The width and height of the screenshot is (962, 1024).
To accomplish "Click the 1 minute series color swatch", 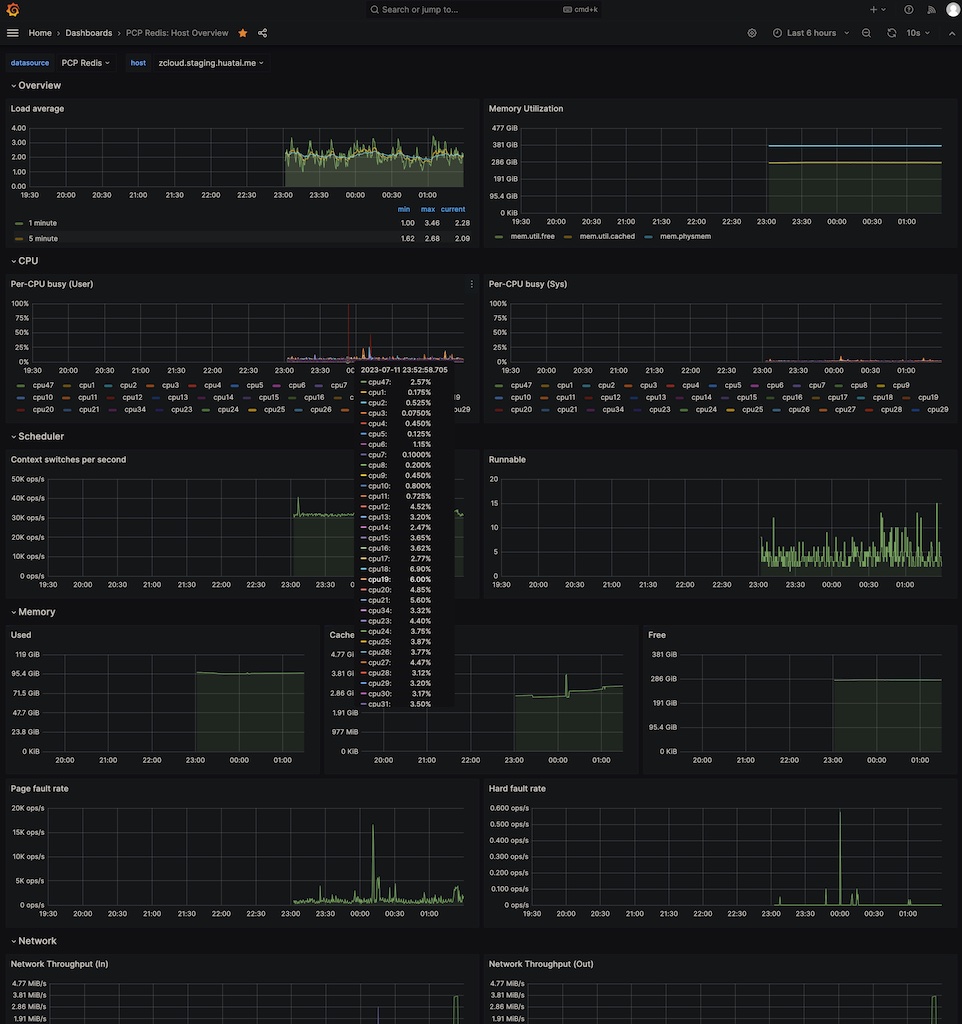I will [x=19, y=223].
